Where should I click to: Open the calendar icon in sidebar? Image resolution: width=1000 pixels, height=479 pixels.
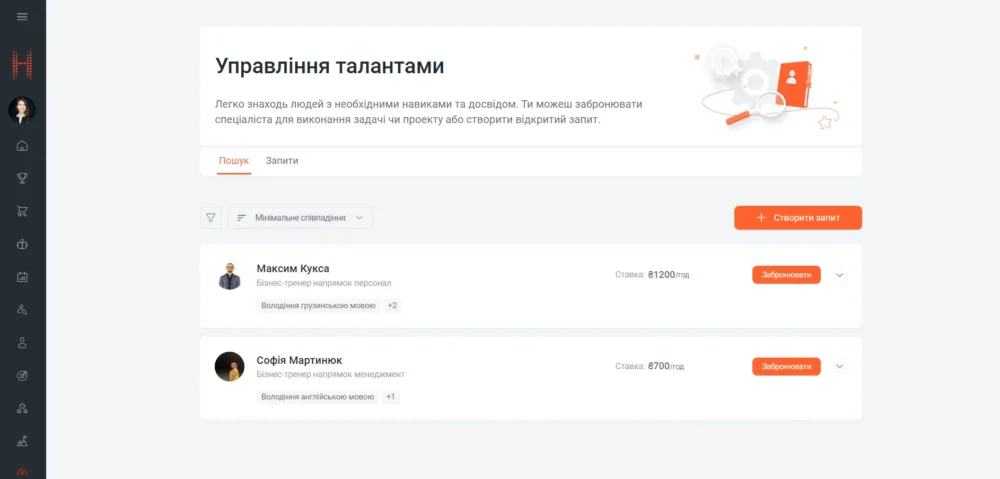point(22,277)
